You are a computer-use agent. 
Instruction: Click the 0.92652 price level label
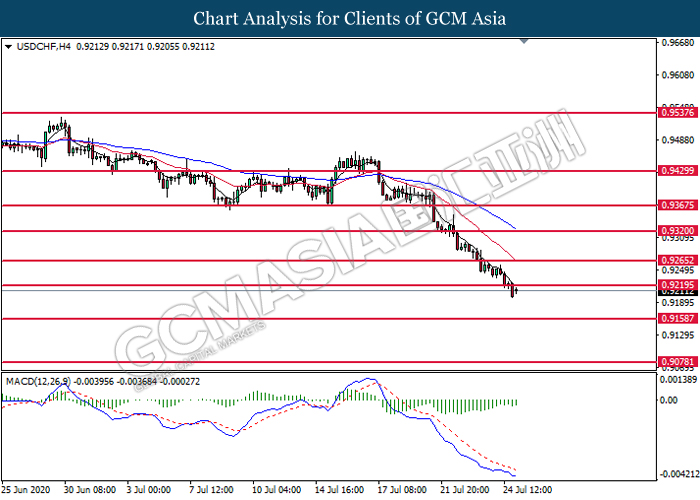(x=678, y=260)
